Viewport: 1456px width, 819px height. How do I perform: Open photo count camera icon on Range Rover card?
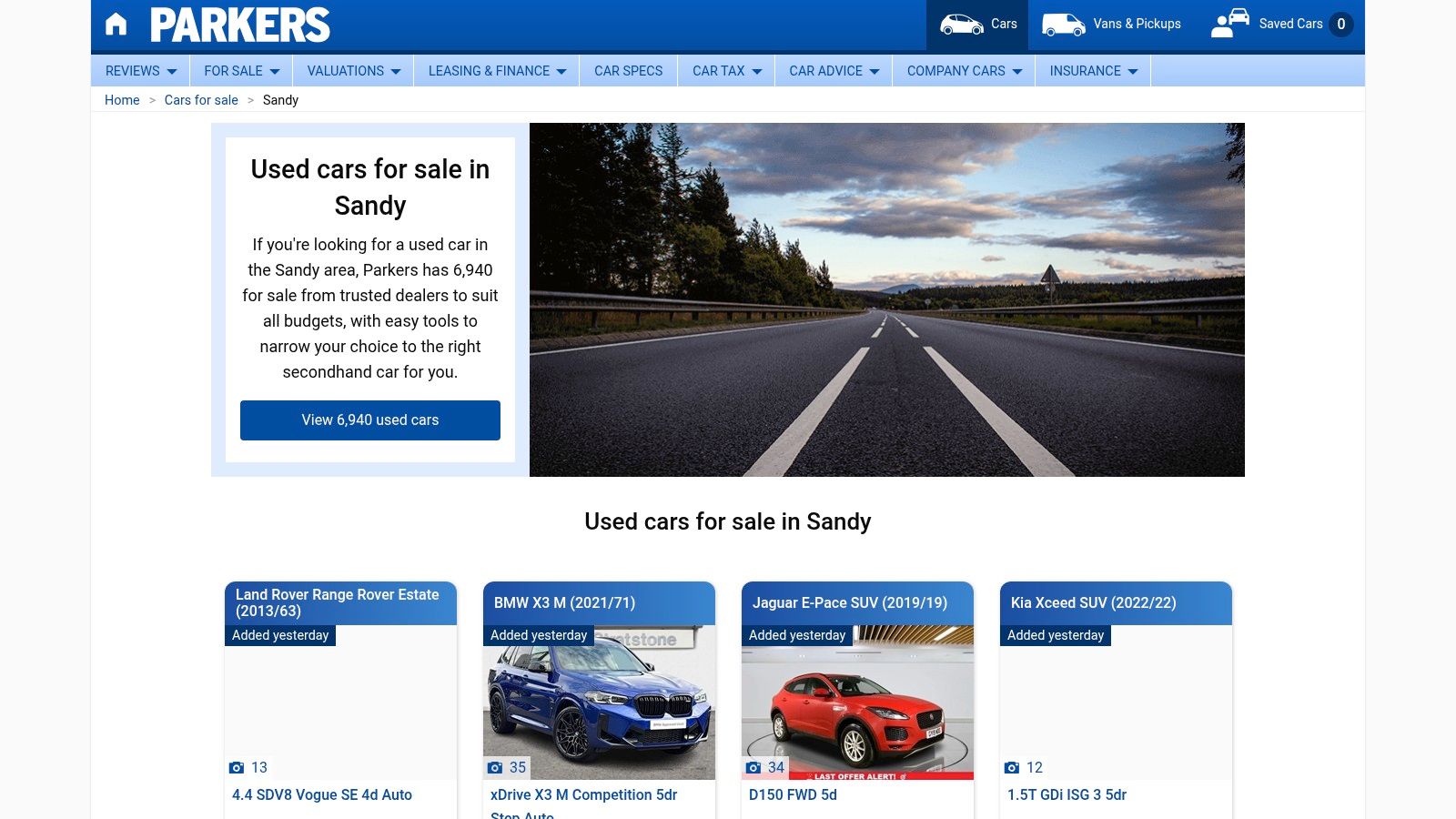tap(237, 768)
